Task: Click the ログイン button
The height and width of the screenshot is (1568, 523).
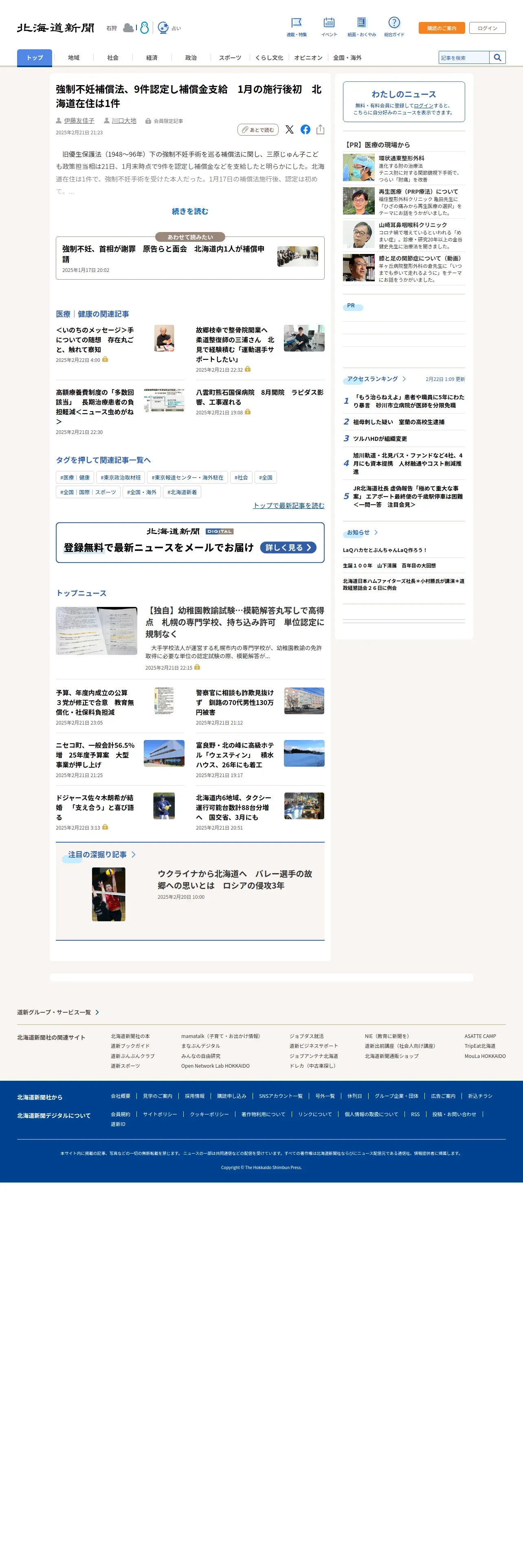Action: click(487, 28)
